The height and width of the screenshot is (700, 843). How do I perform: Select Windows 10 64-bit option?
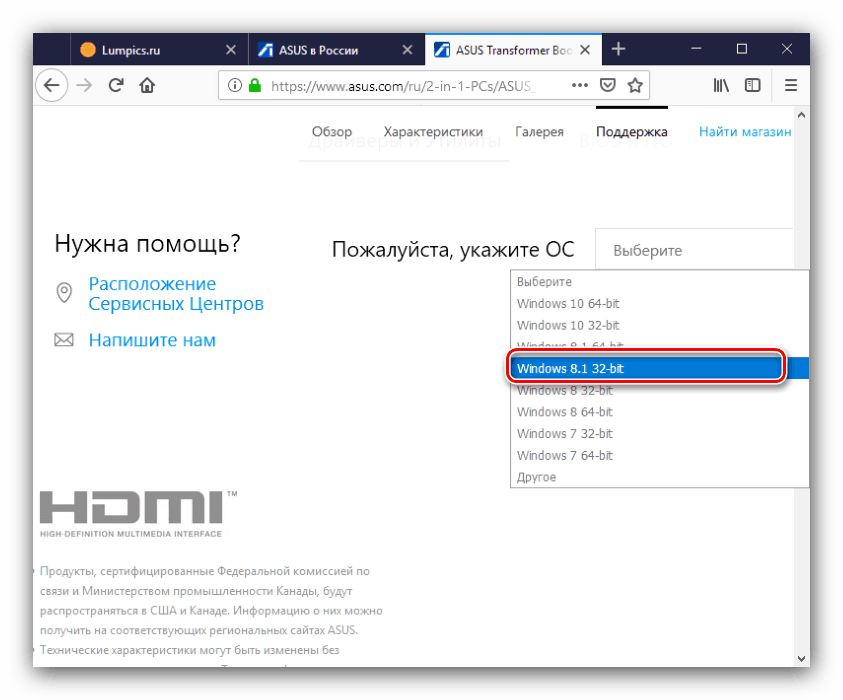[x=659, y=304]
